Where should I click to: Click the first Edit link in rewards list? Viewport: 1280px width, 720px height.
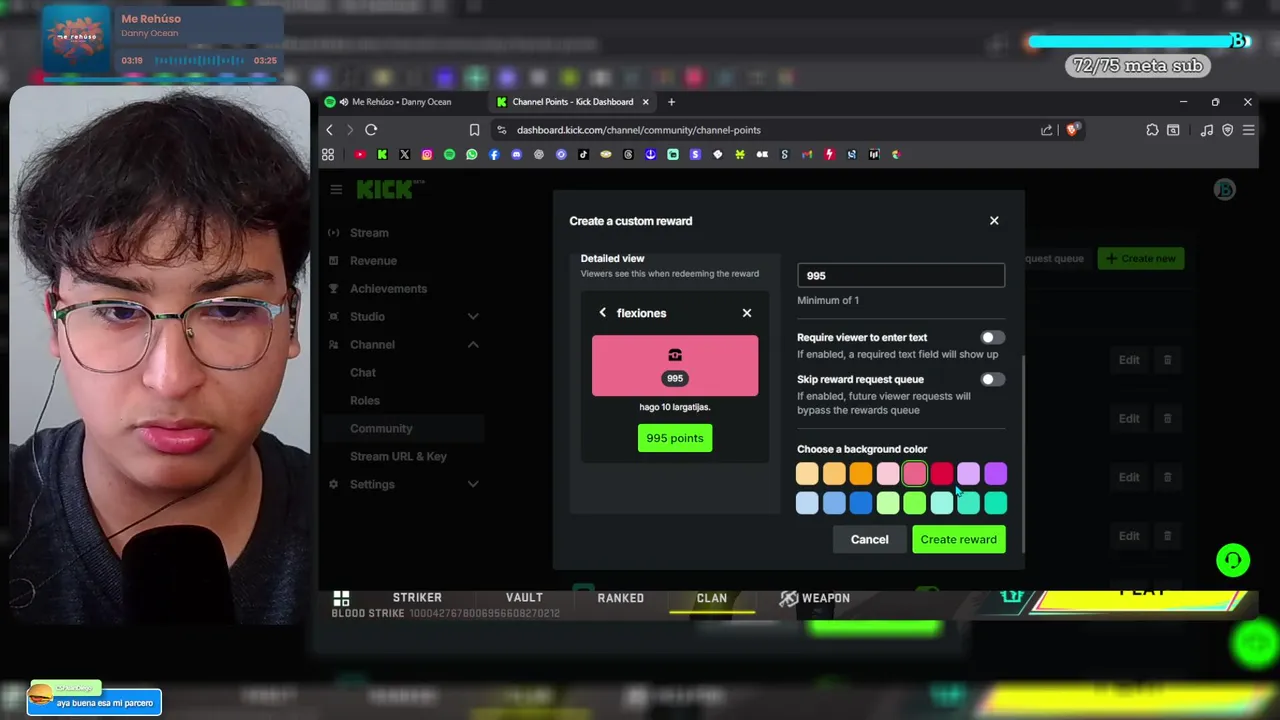point(1129,360)
